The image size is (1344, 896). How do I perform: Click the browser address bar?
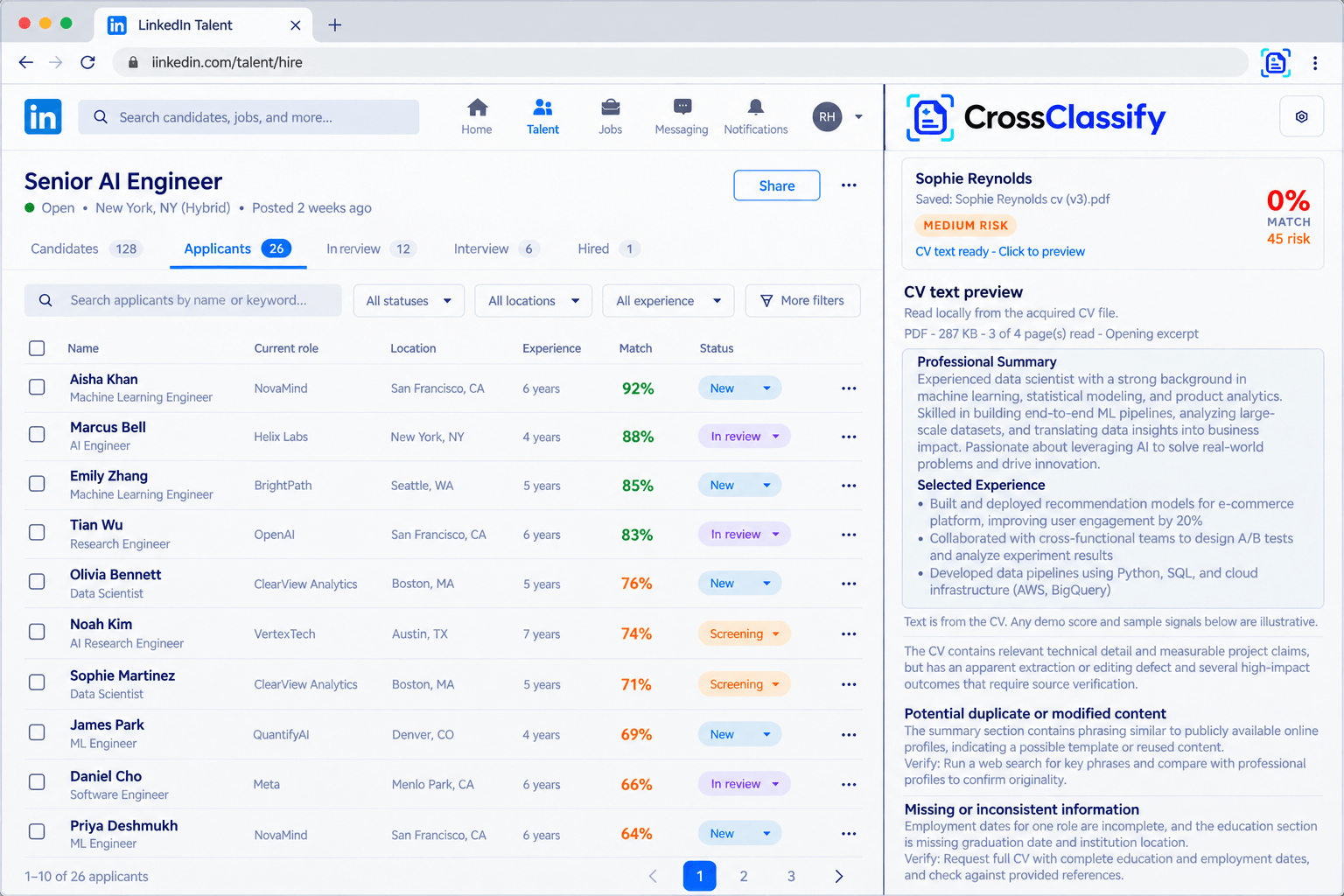coord(681,62)
